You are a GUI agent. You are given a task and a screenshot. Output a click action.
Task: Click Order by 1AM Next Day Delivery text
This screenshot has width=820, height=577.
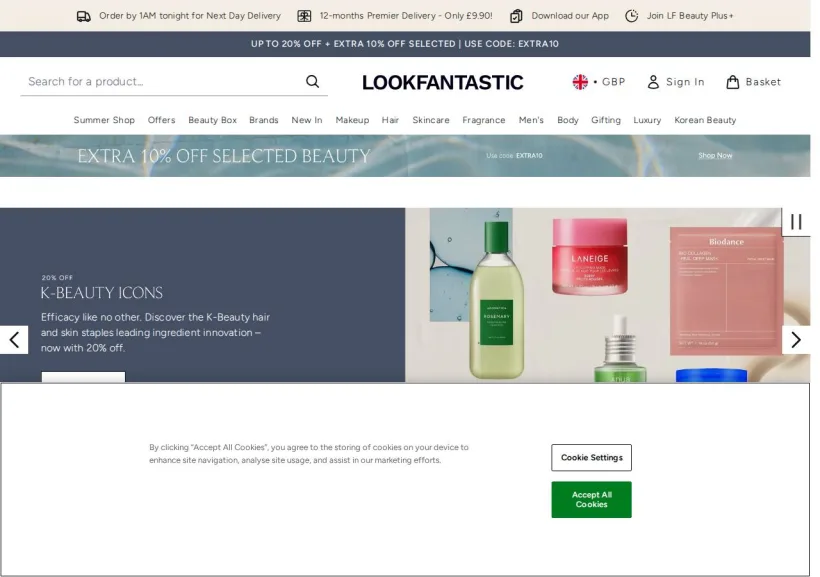pos(190,16)
